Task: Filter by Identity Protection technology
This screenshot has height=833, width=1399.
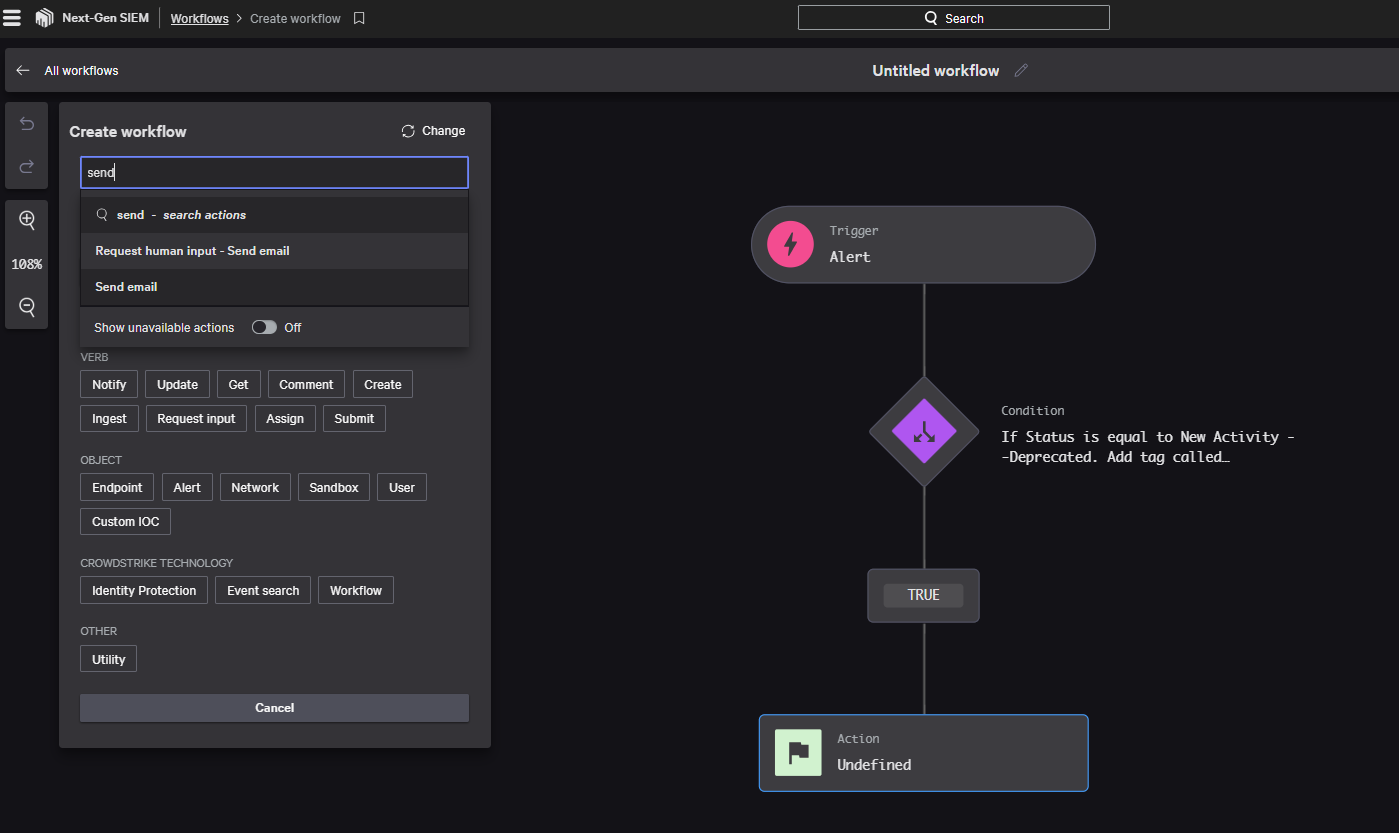Action: [x=144, y=591]
